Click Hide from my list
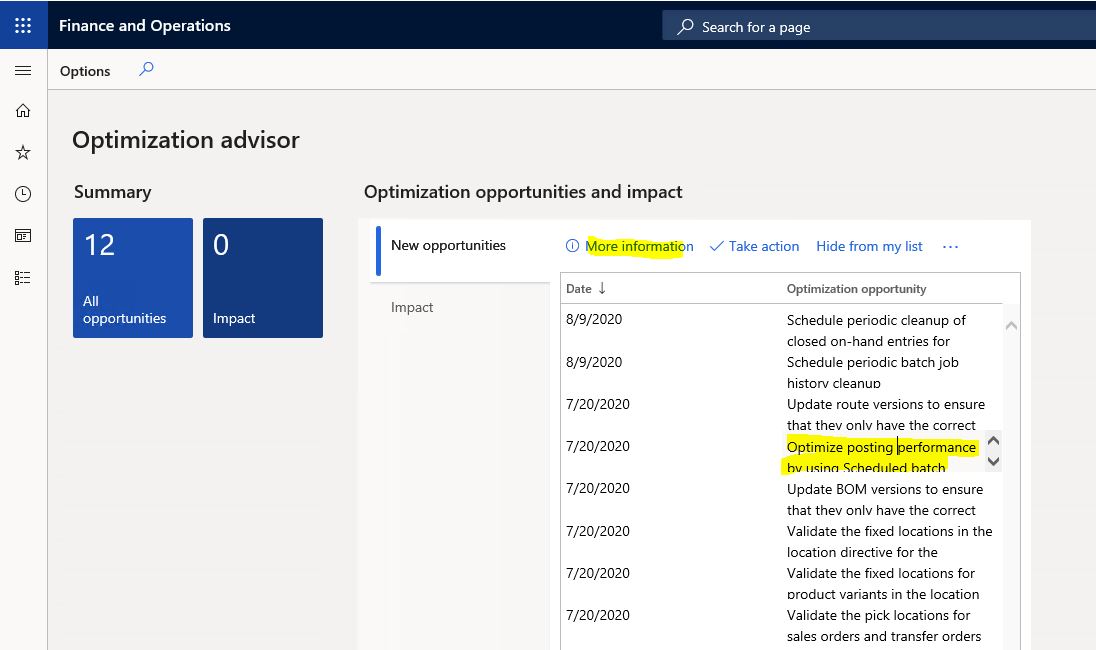 click(x=869, y=246)
